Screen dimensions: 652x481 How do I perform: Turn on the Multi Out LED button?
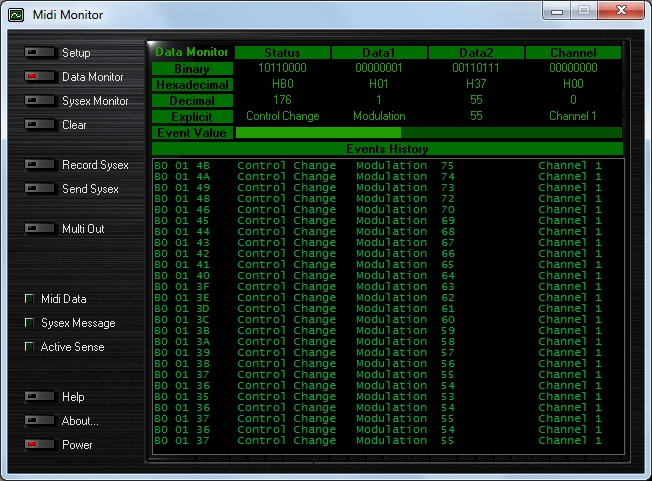(40, 229)
